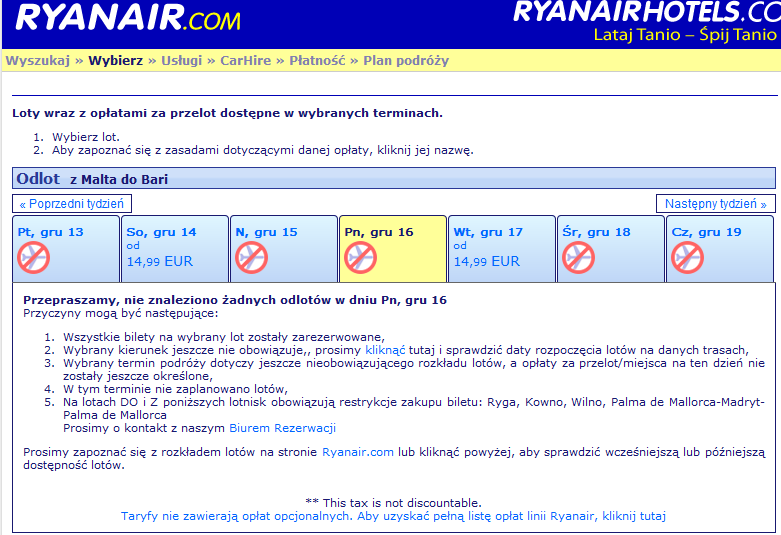Image resolution: width=781 pixels, height=535 pixels.
Task: Select the Cz, gru 19 date tab
Action: (x=720, y=249)
